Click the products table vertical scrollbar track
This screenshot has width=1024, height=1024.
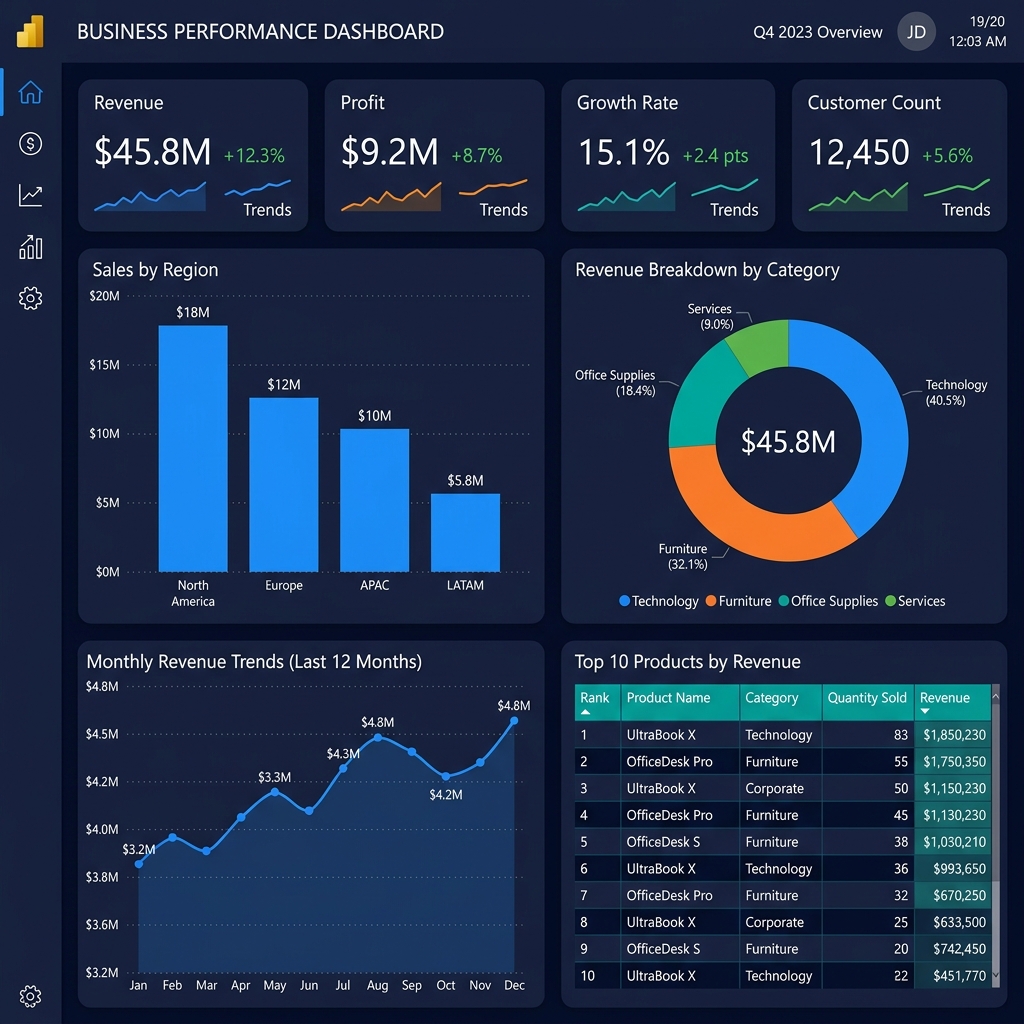996,836
